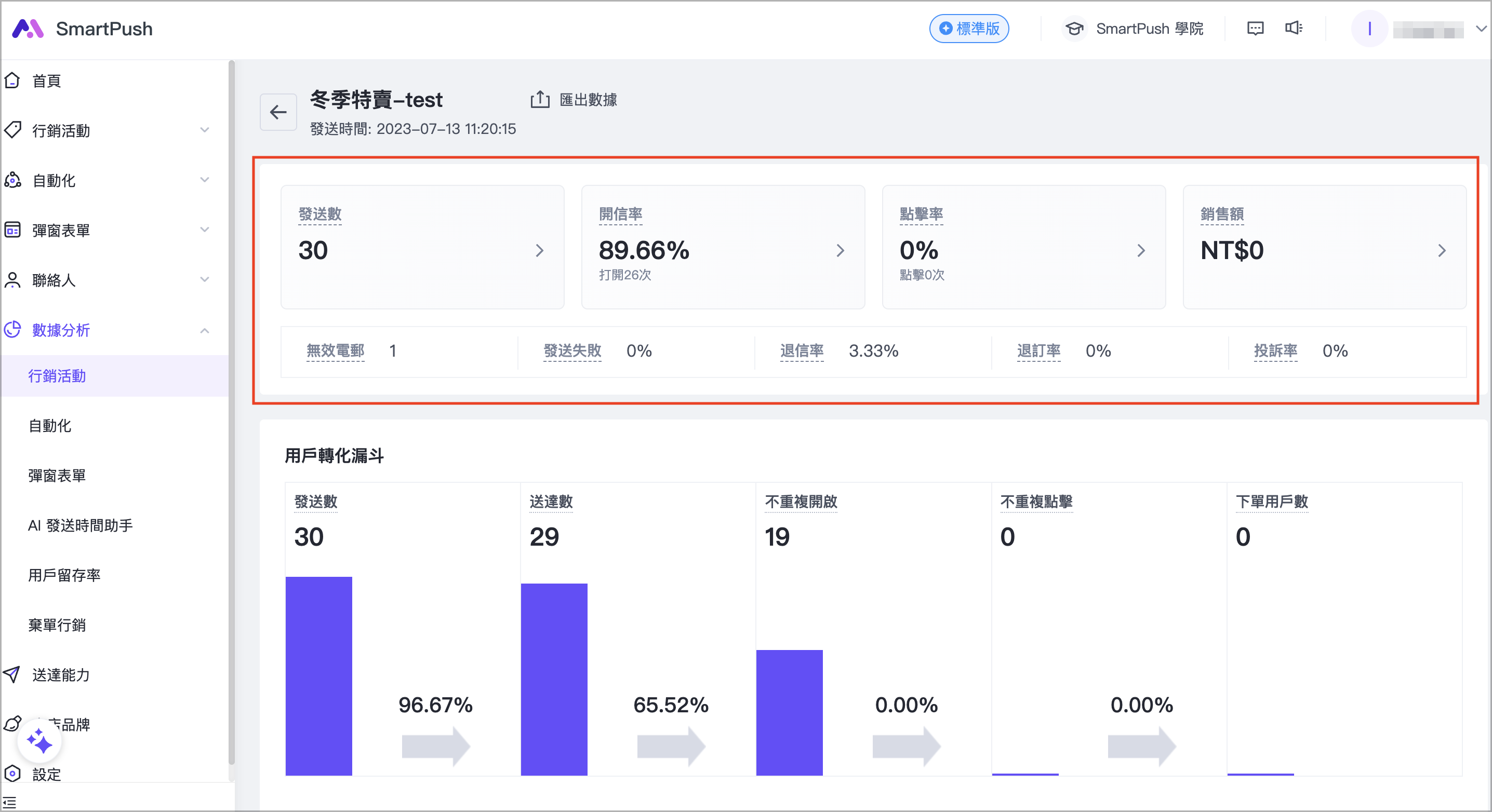Click the 發送數 funnel bar
Viewport: 1492px width, 812px height.
tap(318, 676)
